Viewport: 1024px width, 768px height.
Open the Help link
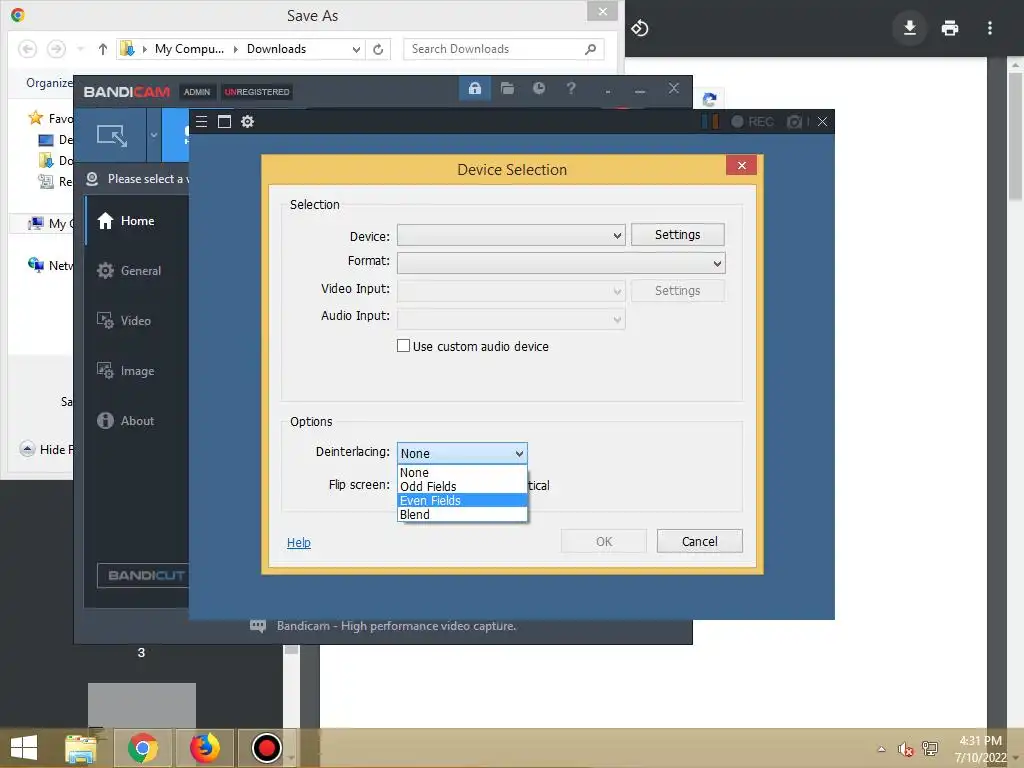298,543
